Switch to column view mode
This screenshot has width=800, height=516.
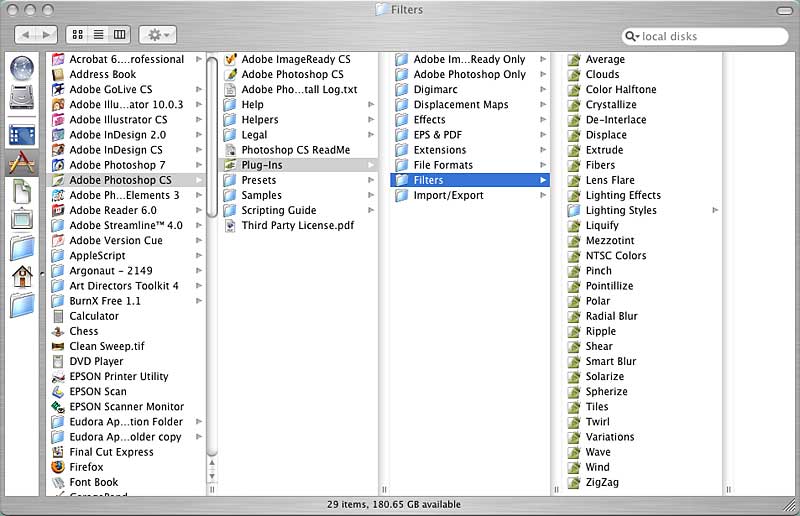pyautogui.click(x=120, y=35)
